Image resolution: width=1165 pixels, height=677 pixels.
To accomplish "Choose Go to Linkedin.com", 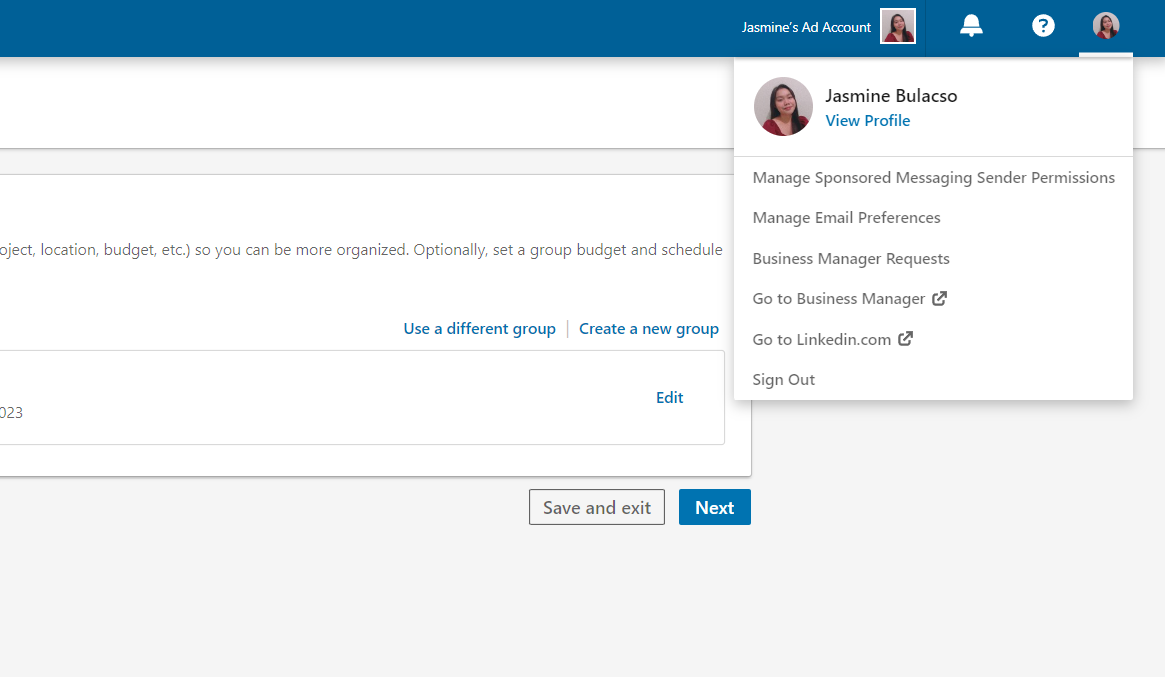I will tap(822, 340).
